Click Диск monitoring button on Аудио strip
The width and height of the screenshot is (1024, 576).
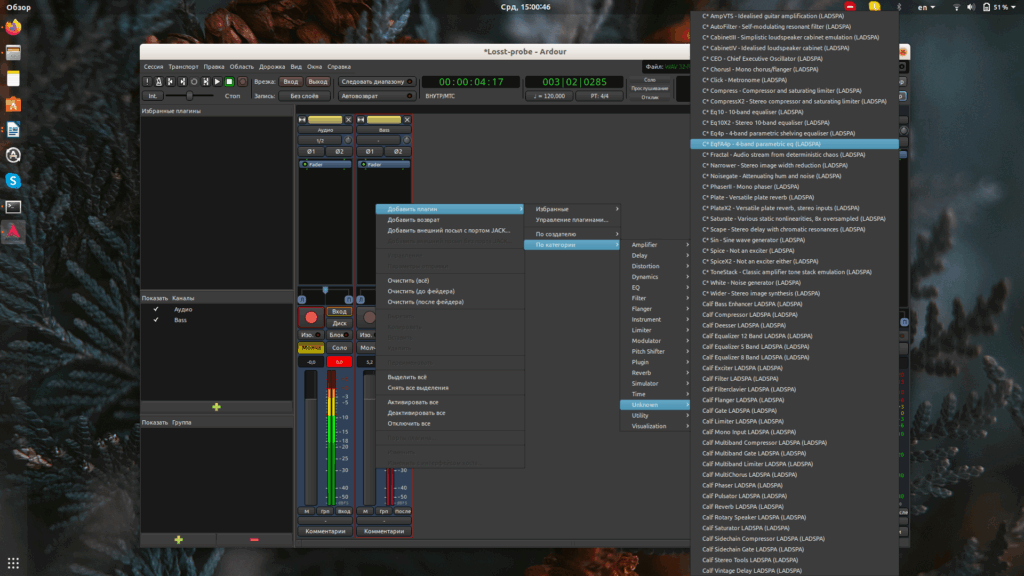point(339,323)
